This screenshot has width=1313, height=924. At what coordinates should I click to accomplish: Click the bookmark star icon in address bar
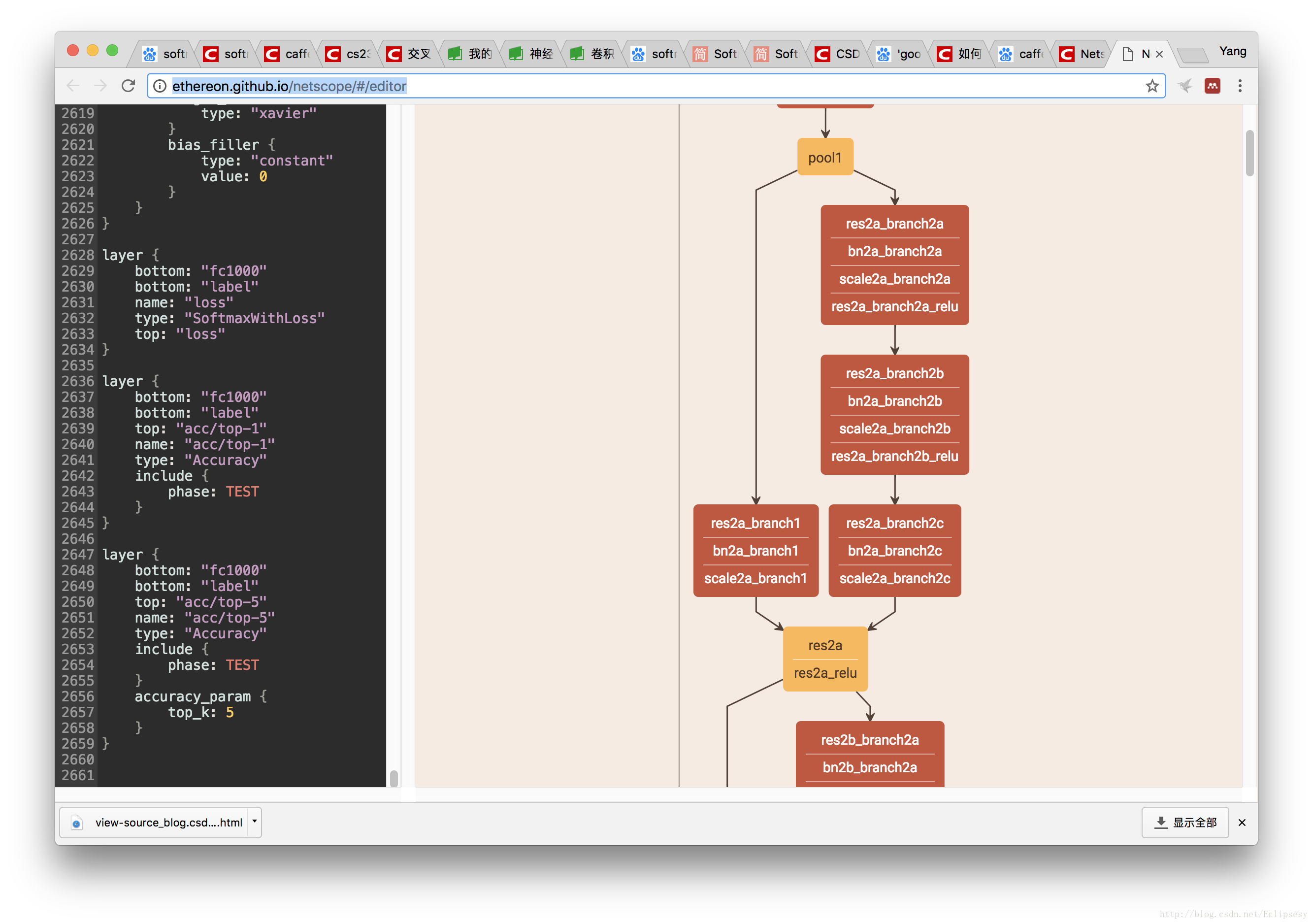coord(1151,86)
